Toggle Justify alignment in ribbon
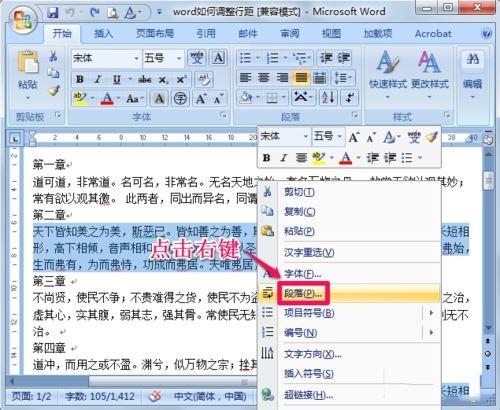Screen dimensions: 500x410 pos(301,78)
